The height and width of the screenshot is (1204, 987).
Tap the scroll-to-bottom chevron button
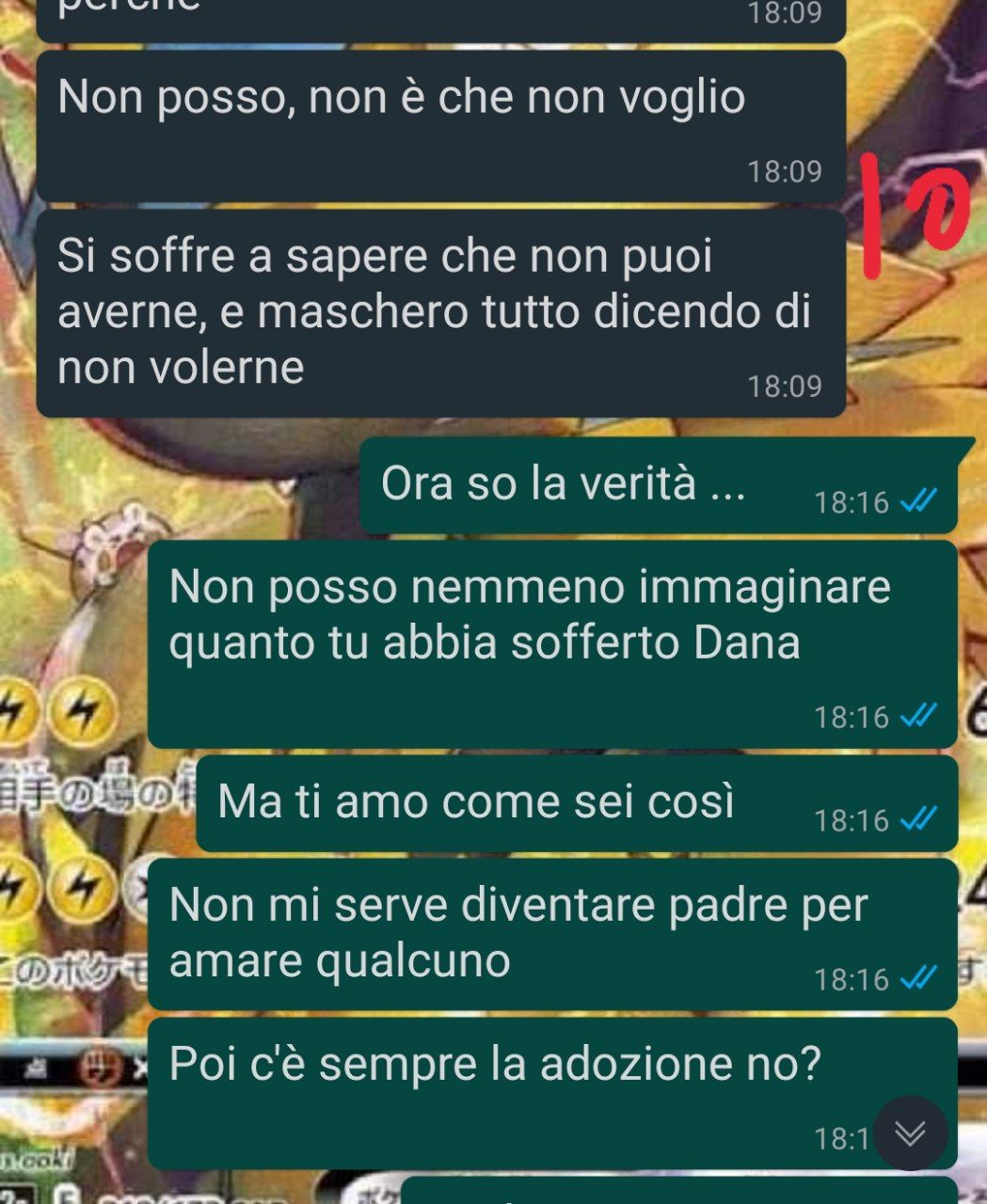point(910,1133)
